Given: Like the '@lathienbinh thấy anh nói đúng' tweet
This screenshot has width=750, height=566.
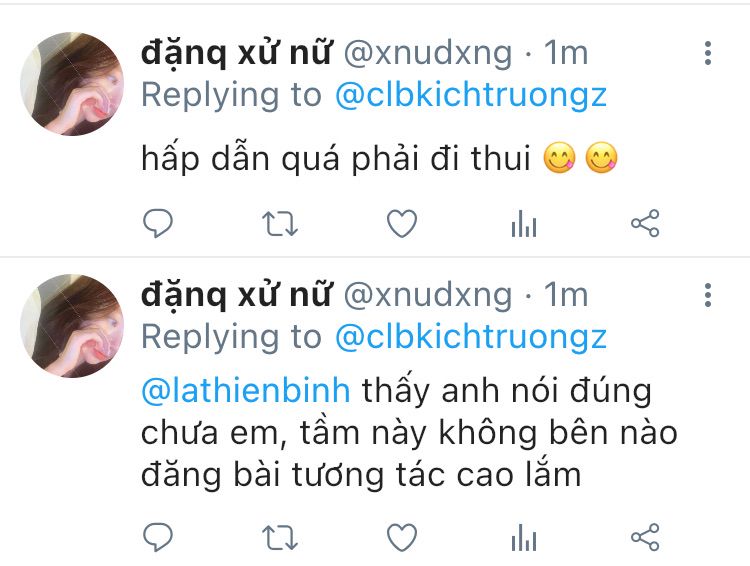Looking at the screenshot, I should 402,537.
